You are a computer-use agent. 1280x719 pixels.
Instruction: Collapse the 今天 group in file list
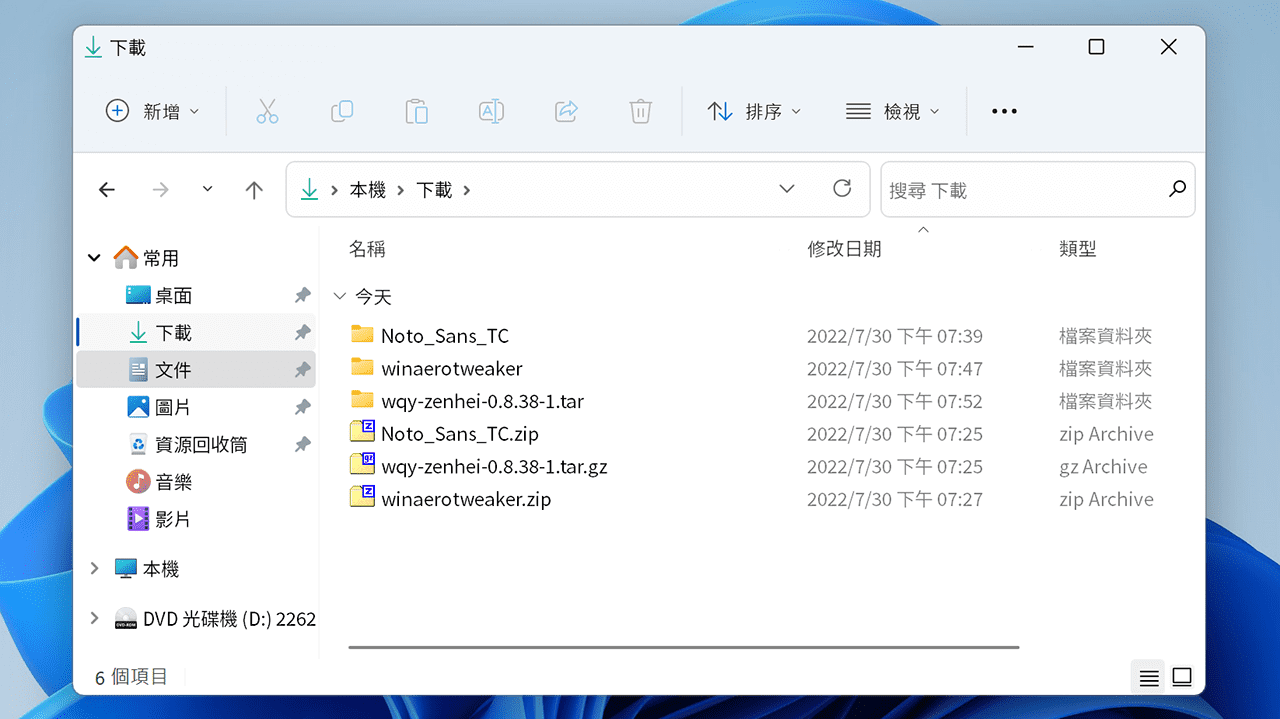click(340, 296)
